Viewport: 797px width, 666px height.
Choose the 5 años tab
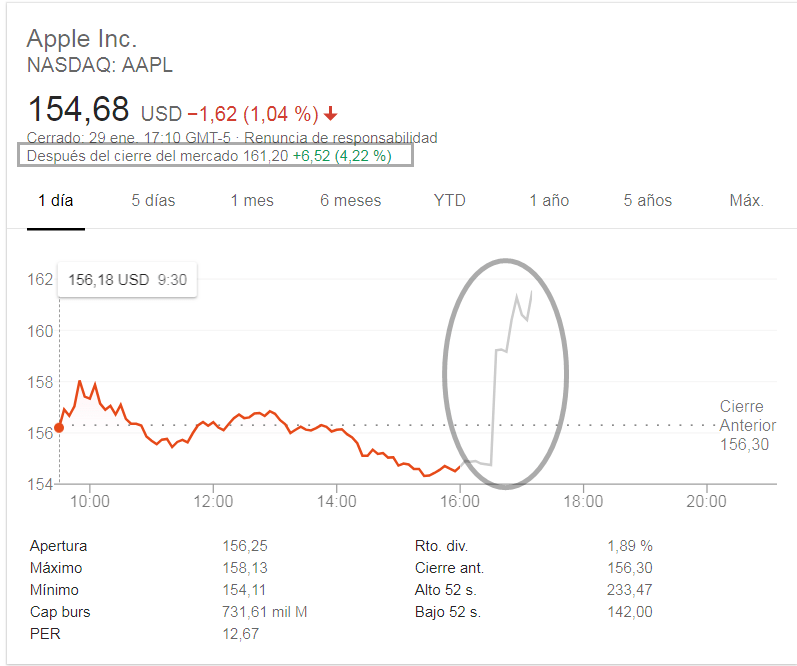[x=648, y=200]
